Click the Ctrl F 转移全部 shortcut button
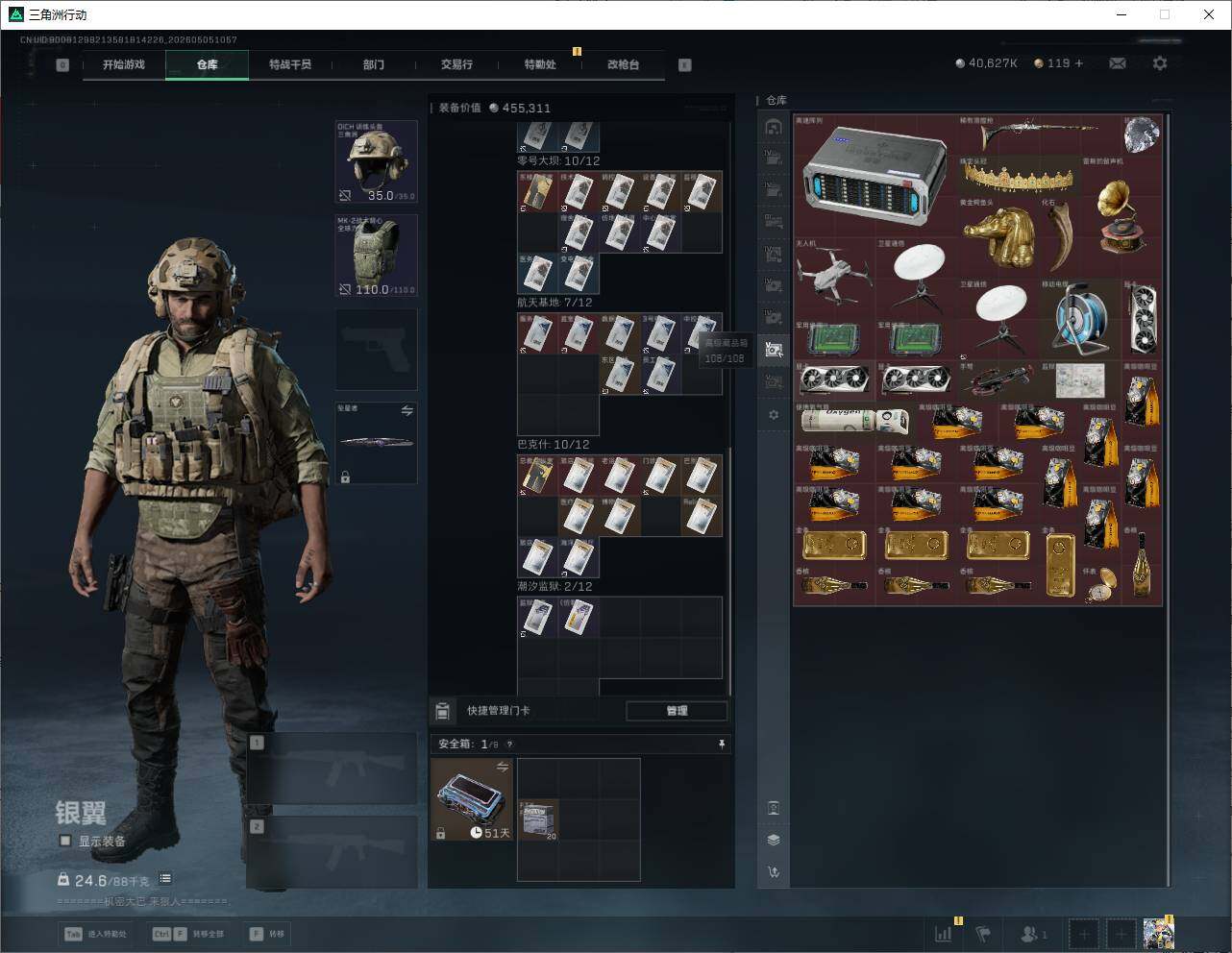The width and height of the screenshot is (1232, 953). (x=189, y=934)
